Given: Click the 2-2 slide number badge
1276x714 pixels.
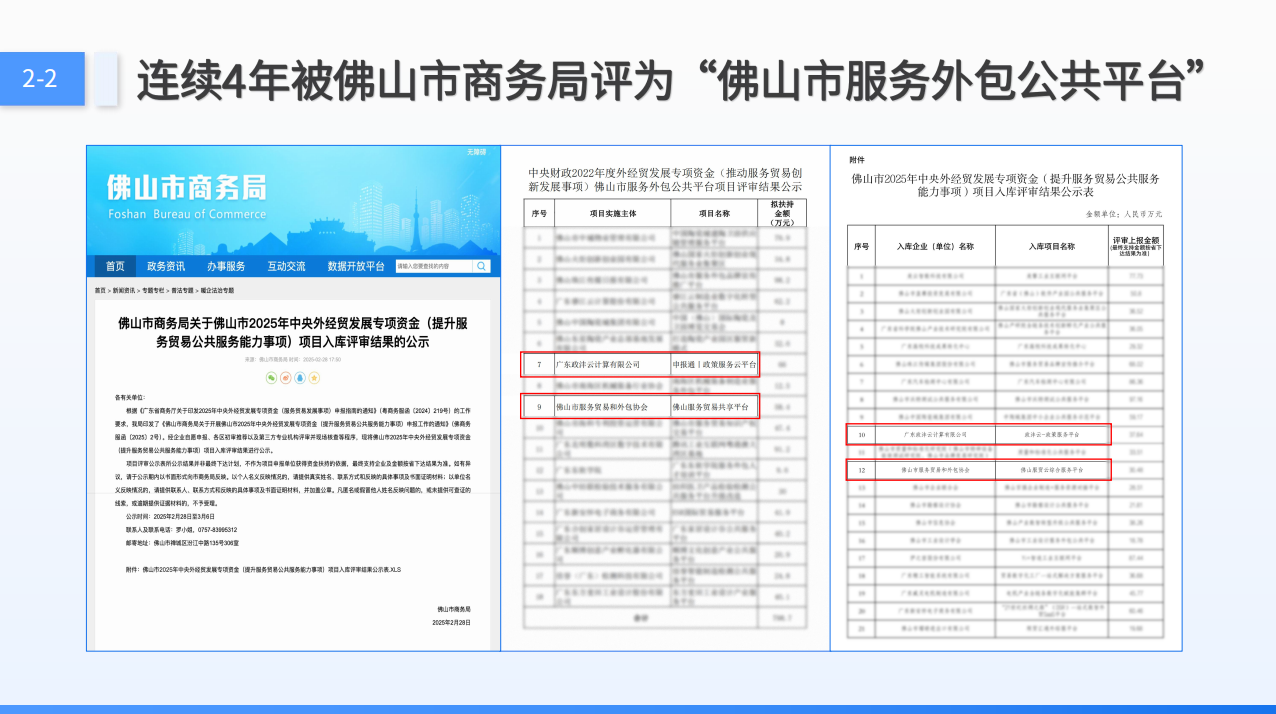Looking at the screenshot, I should coord(41,79).
